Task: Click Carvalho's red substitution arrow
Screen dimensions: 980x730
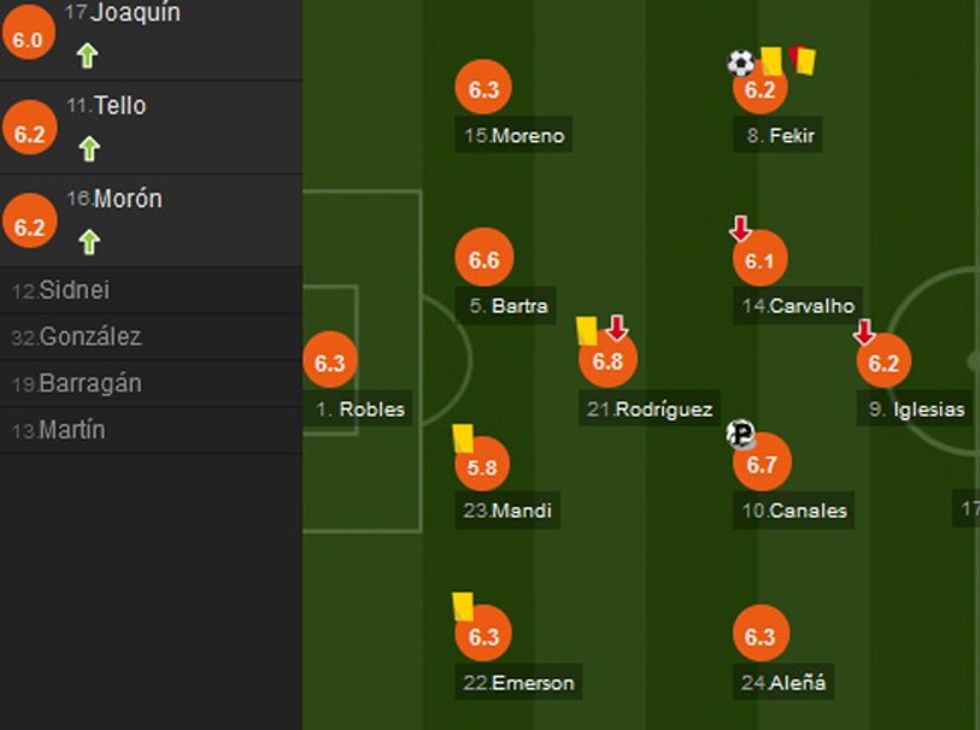Action: pyautogui.click(x=740, y=229)
